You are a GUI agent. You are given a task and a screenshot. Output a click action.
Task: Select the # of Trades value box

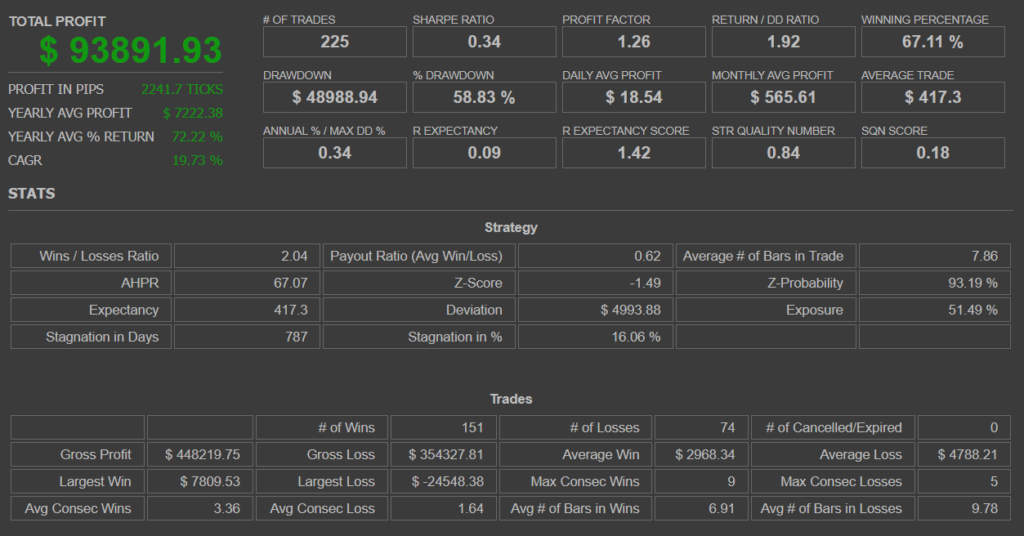click(x=334, y=42)
